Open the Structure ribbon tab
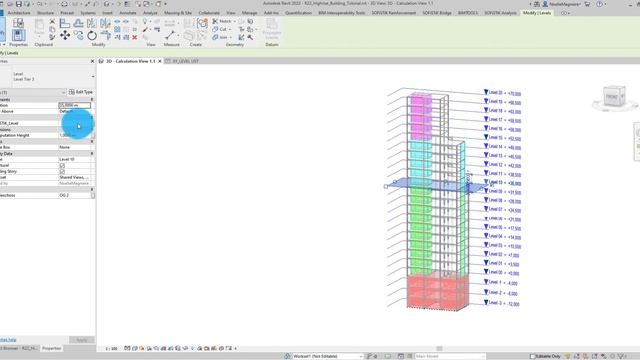 pos(45,13)
